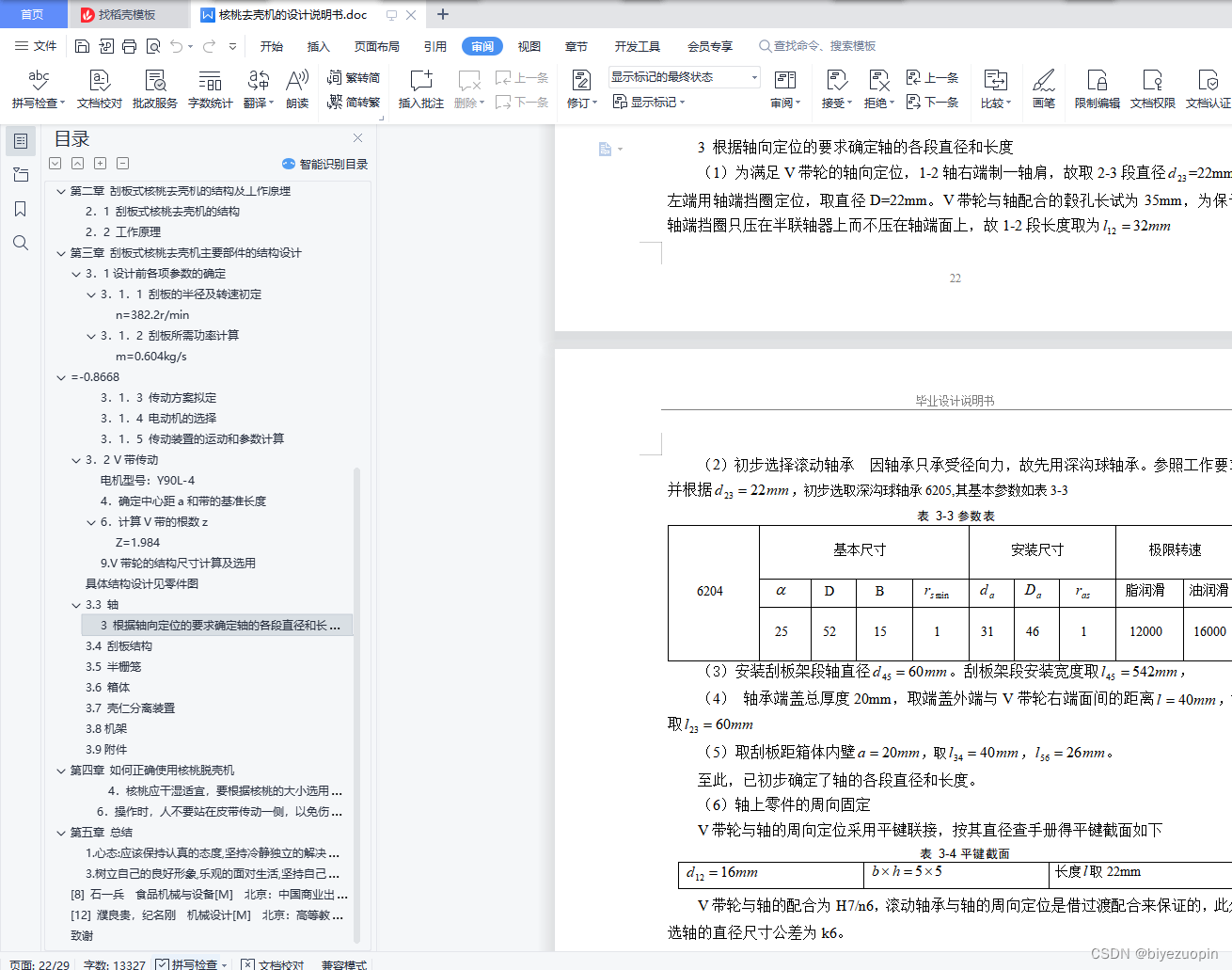Screen dimensions: 1232x970
Task: Click the 查找命令、搜索模板 search box
Action: click(819, 46)
